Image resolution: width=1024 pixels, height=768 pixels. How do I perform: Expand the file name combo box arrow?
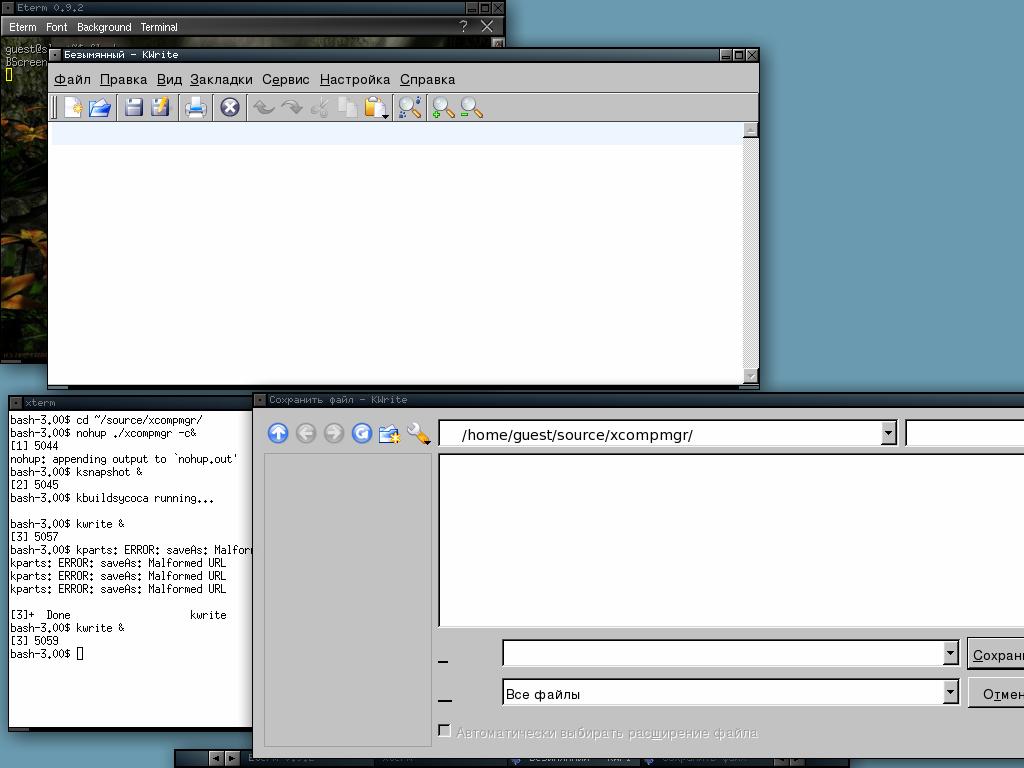click(950, 653)
